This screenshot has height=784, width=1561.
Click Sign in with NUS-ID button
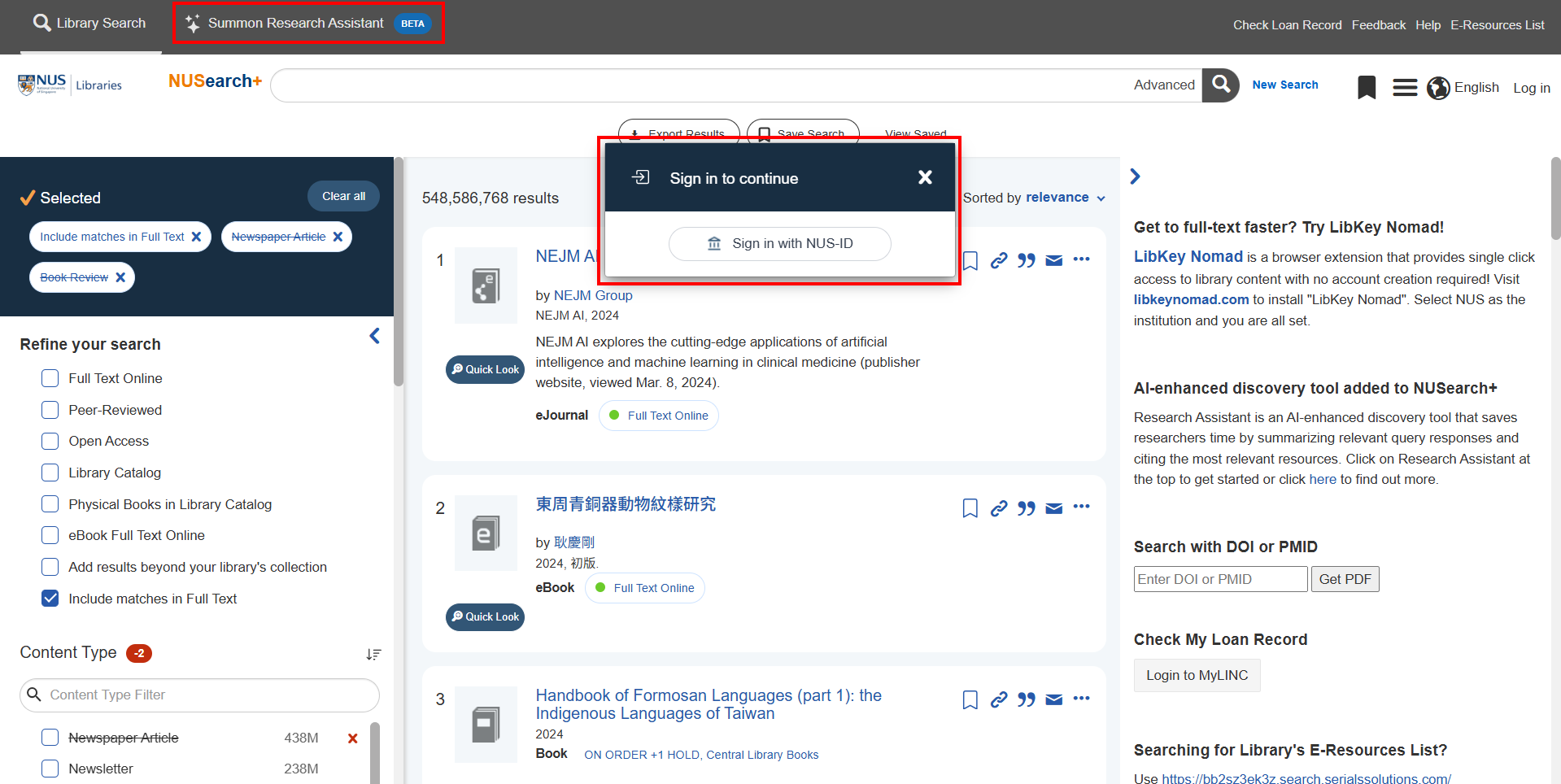779,244
